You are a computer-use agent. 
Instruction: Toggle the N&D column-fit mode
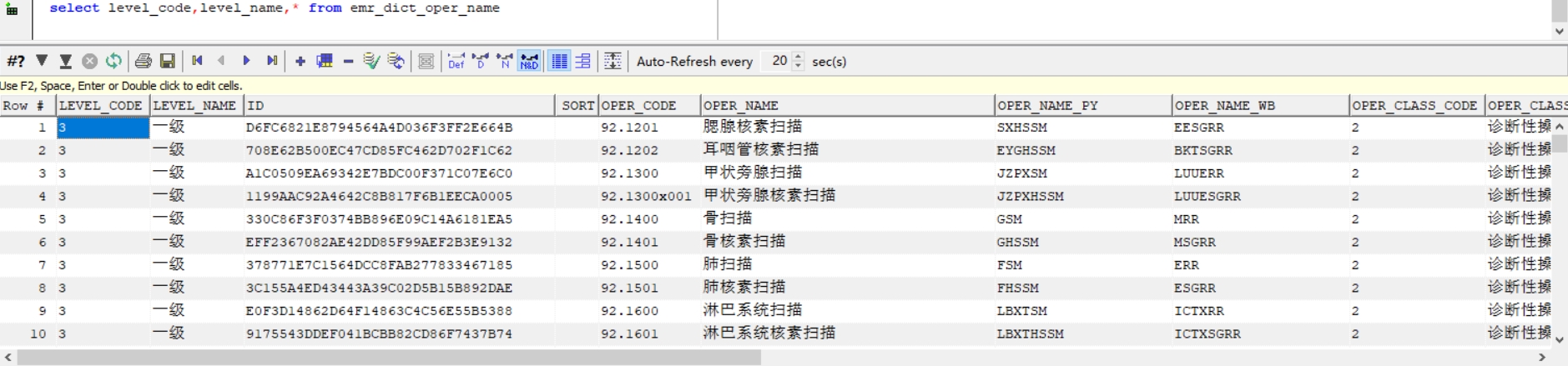pos(529,61)
